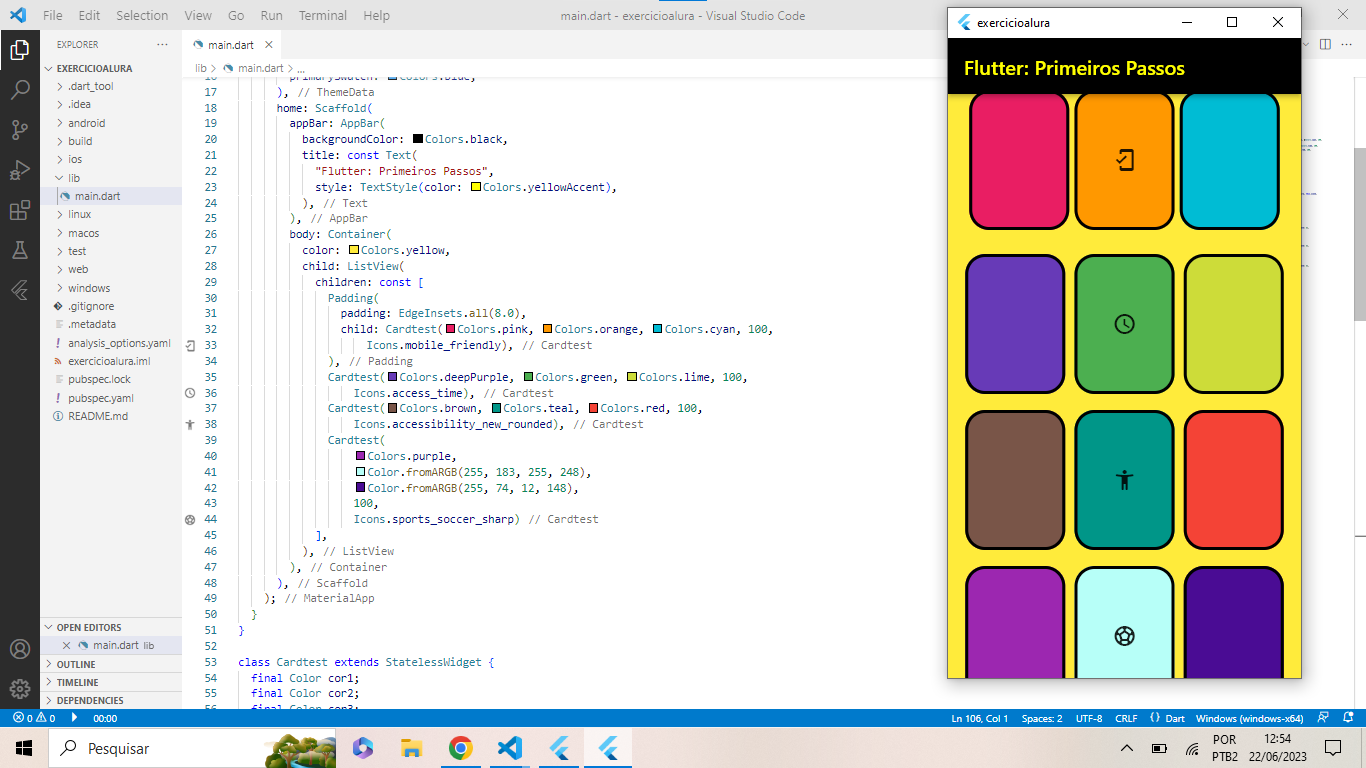Image resolution: width=1366 pixels, height=768 pixels.
Task: Click the soccer ball gutter icon on line 44
Action: [x=190, y=520]
